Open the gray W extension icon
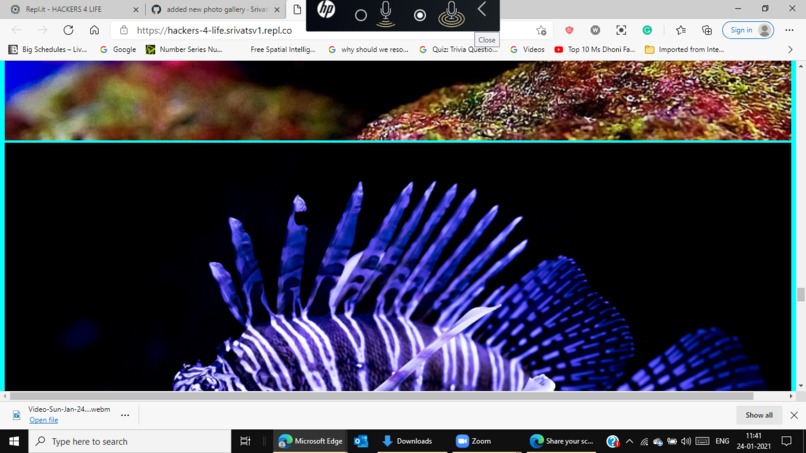This screenshot has width=806, height=453. (x=595, y=30)
